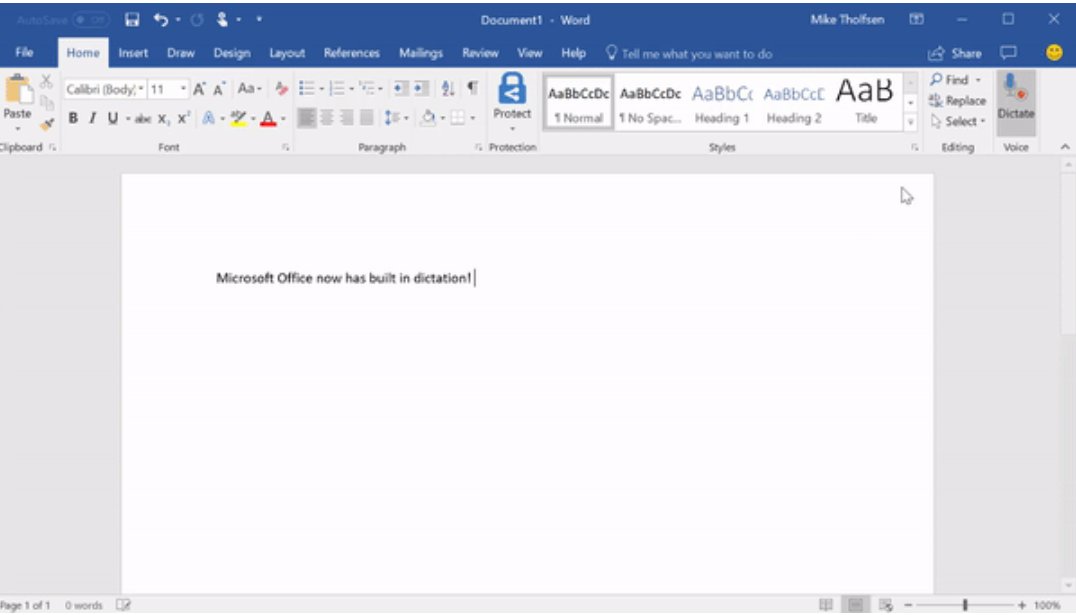1076x615 pixels.
Task: Open the font size dropdown
Action: tap(181, 88)
